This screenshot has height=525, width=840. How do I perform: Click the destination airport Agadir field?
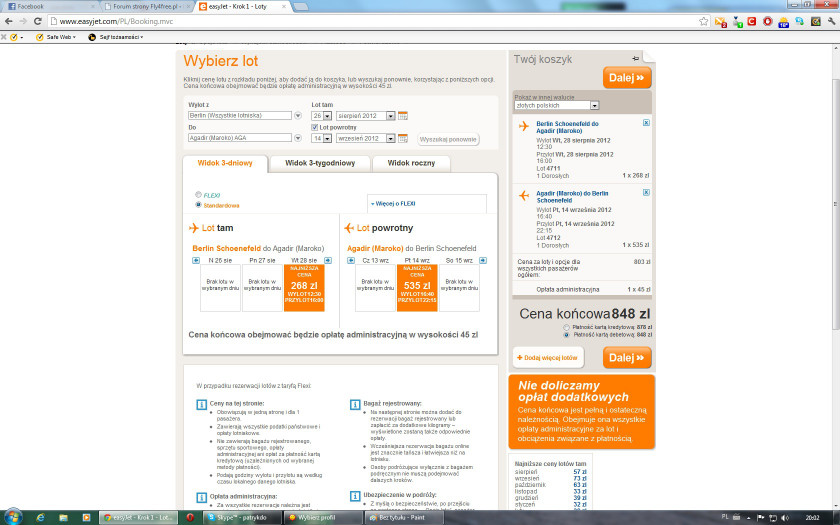pos(239,138)
